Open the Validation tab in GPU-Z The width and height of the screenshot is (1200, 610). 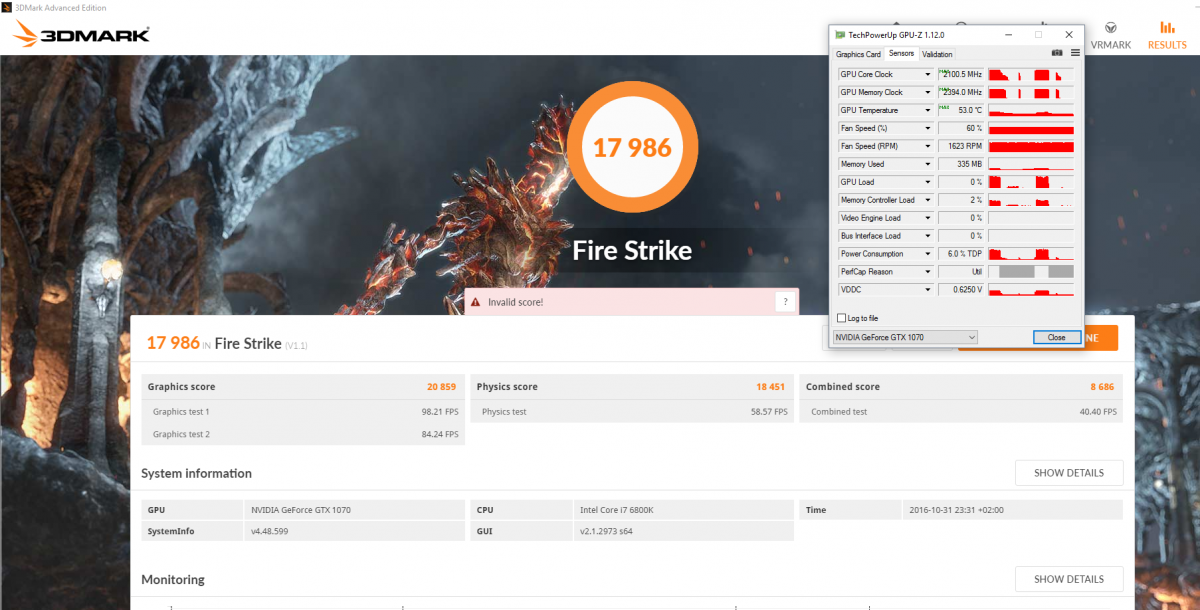pyautogui.click(x=937, y=54)
